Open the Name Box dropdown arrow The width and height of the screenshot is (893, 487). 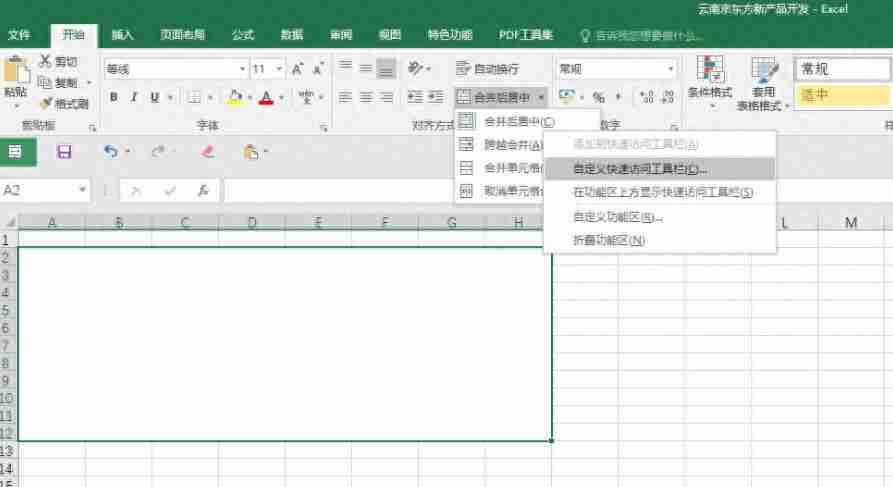83,190
